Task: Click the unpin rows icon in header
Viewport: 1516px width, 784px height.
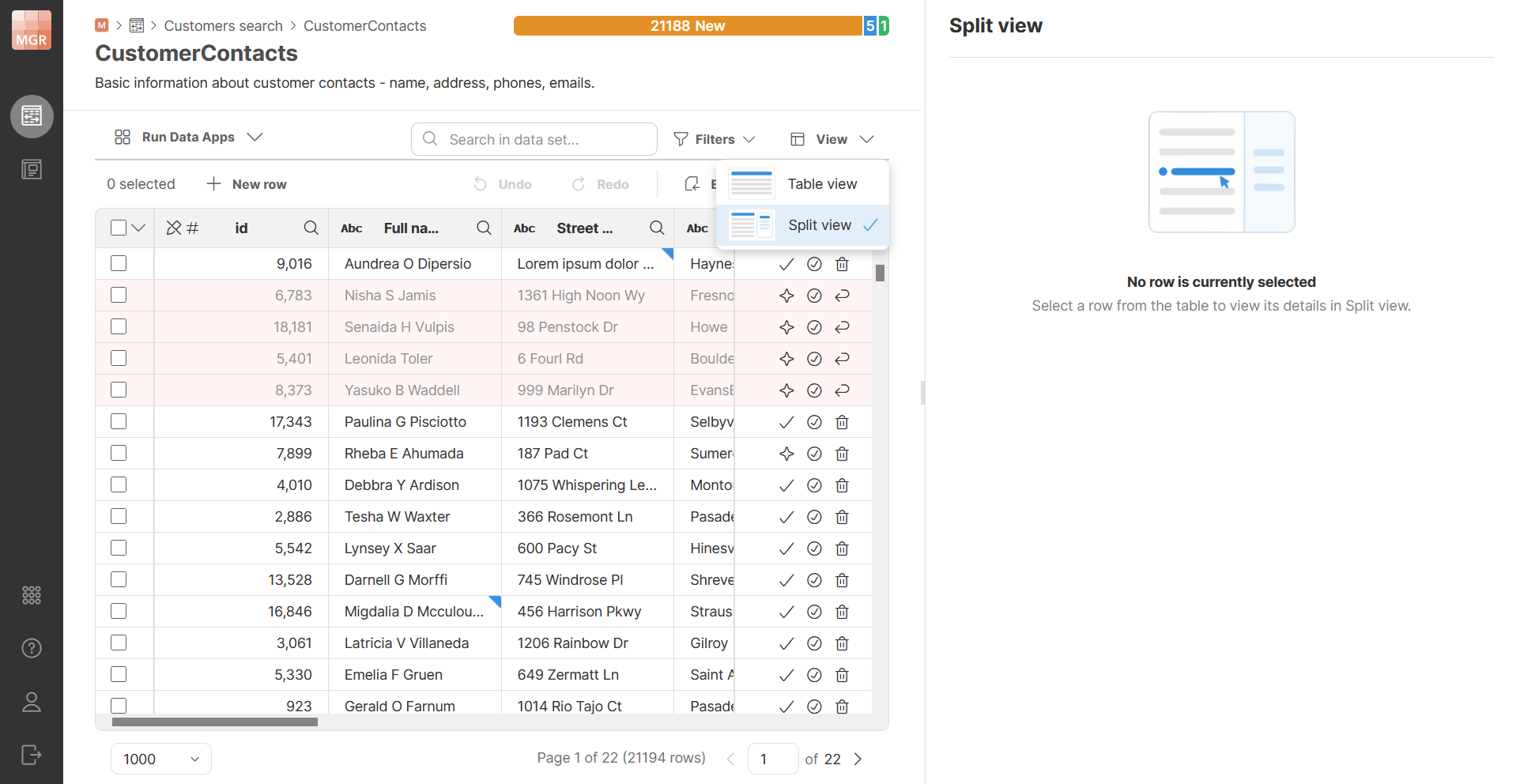Action: 174,228
